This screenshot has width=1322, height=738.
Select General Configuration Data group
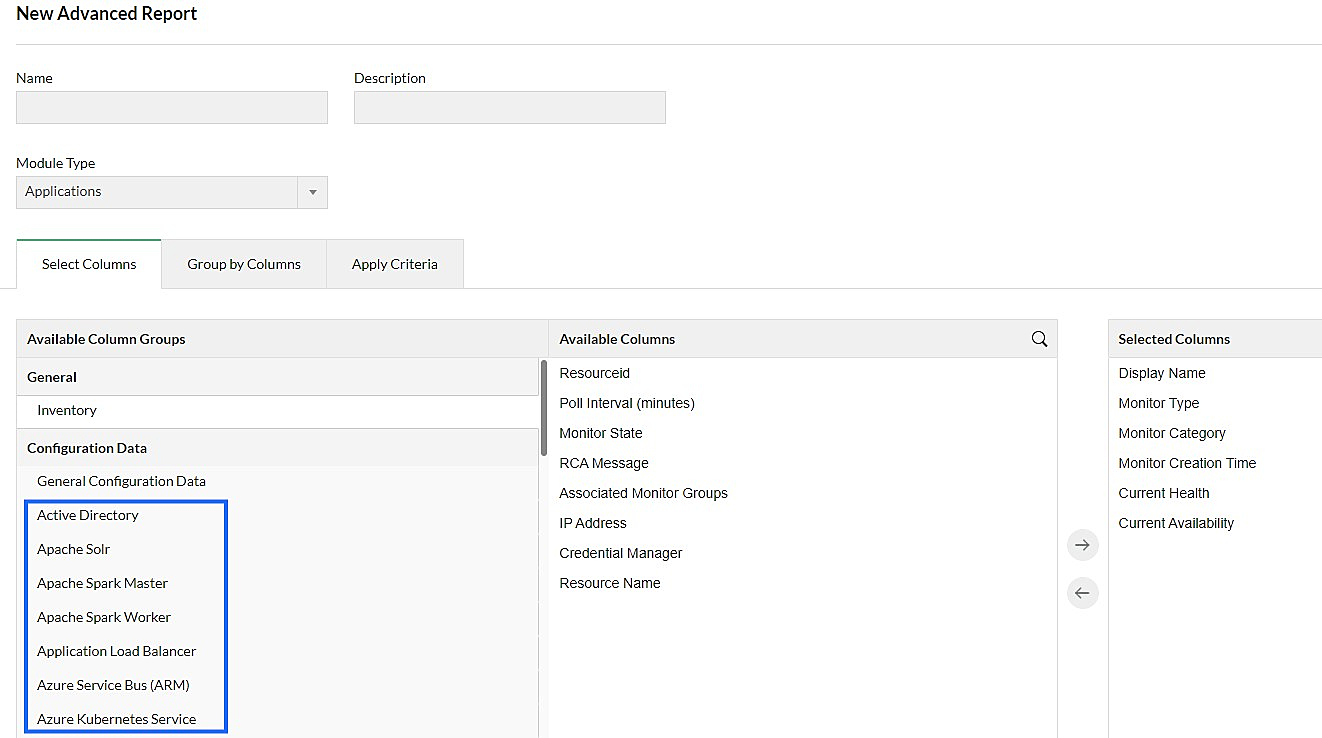121,481
